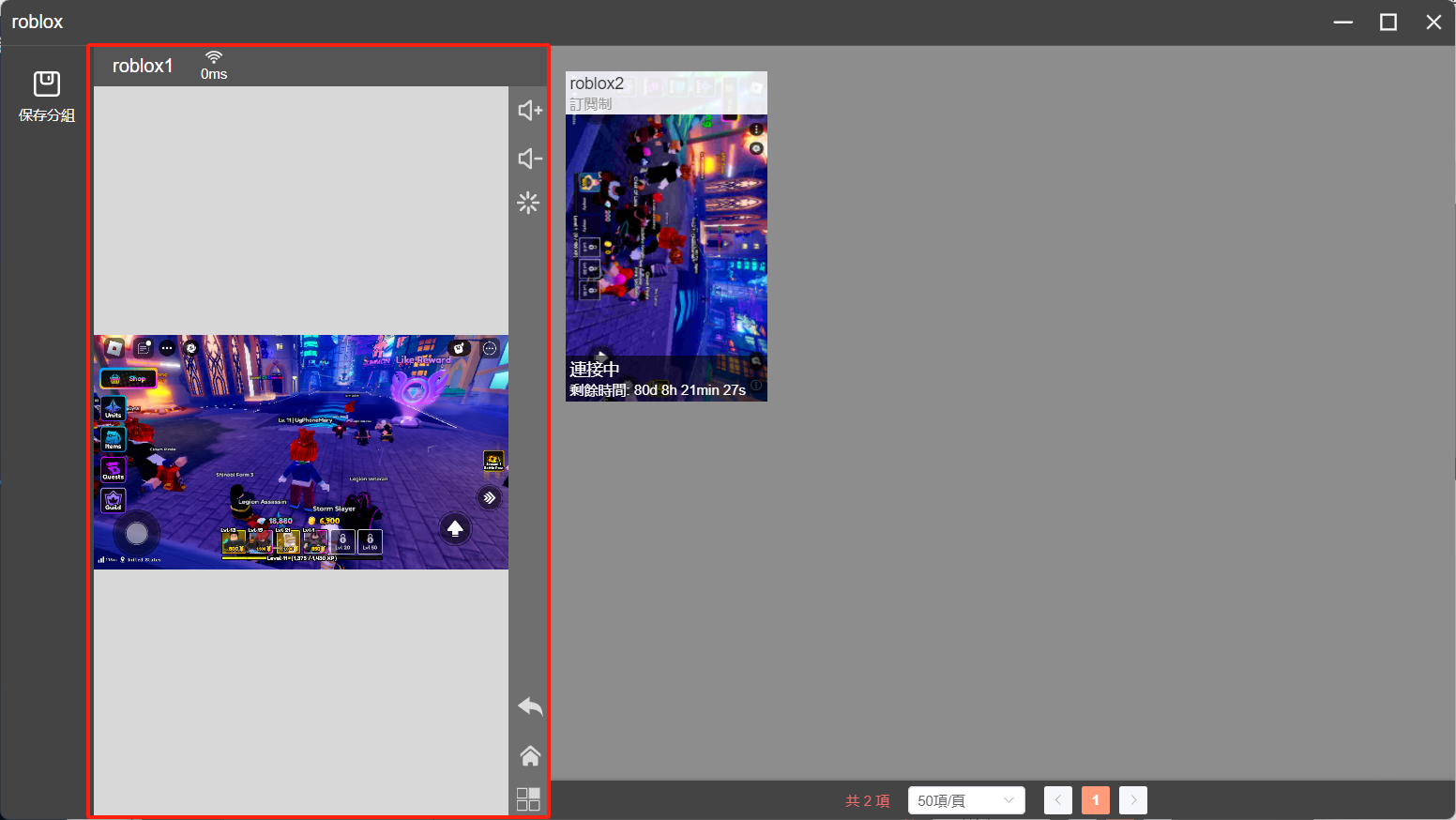Screen dimensions: 1456x820
Task: Click the Save Group (保存分組) icon
Action: (x=47, y=84)
